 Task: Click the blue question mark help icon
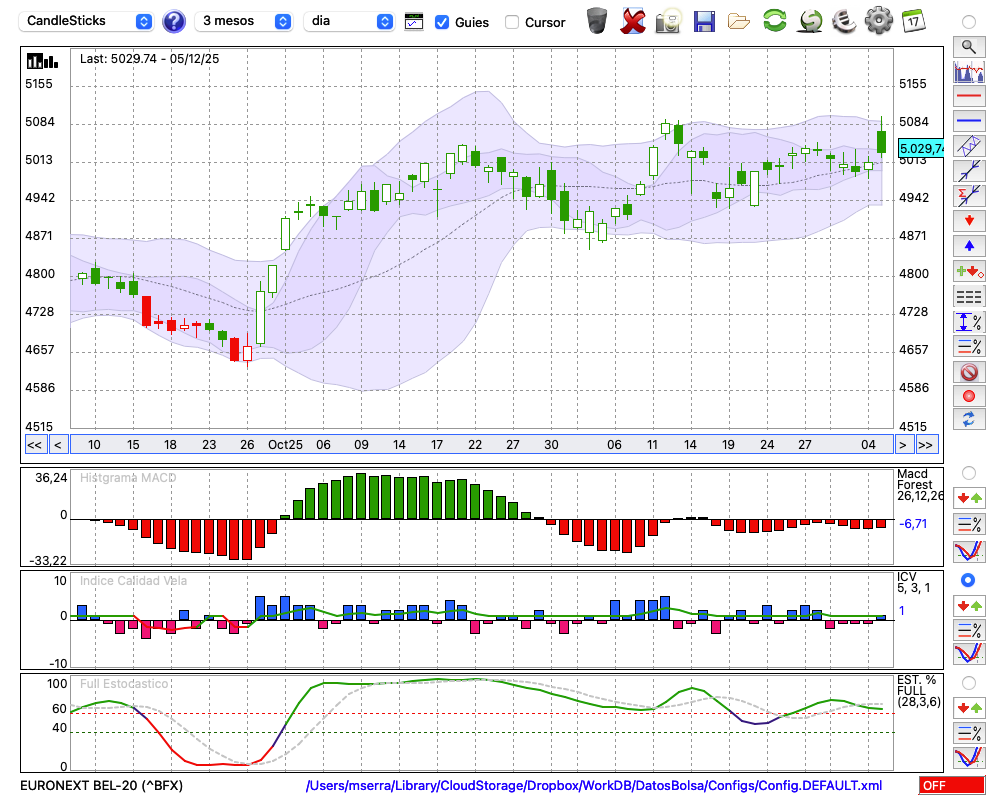coord(174,21)
